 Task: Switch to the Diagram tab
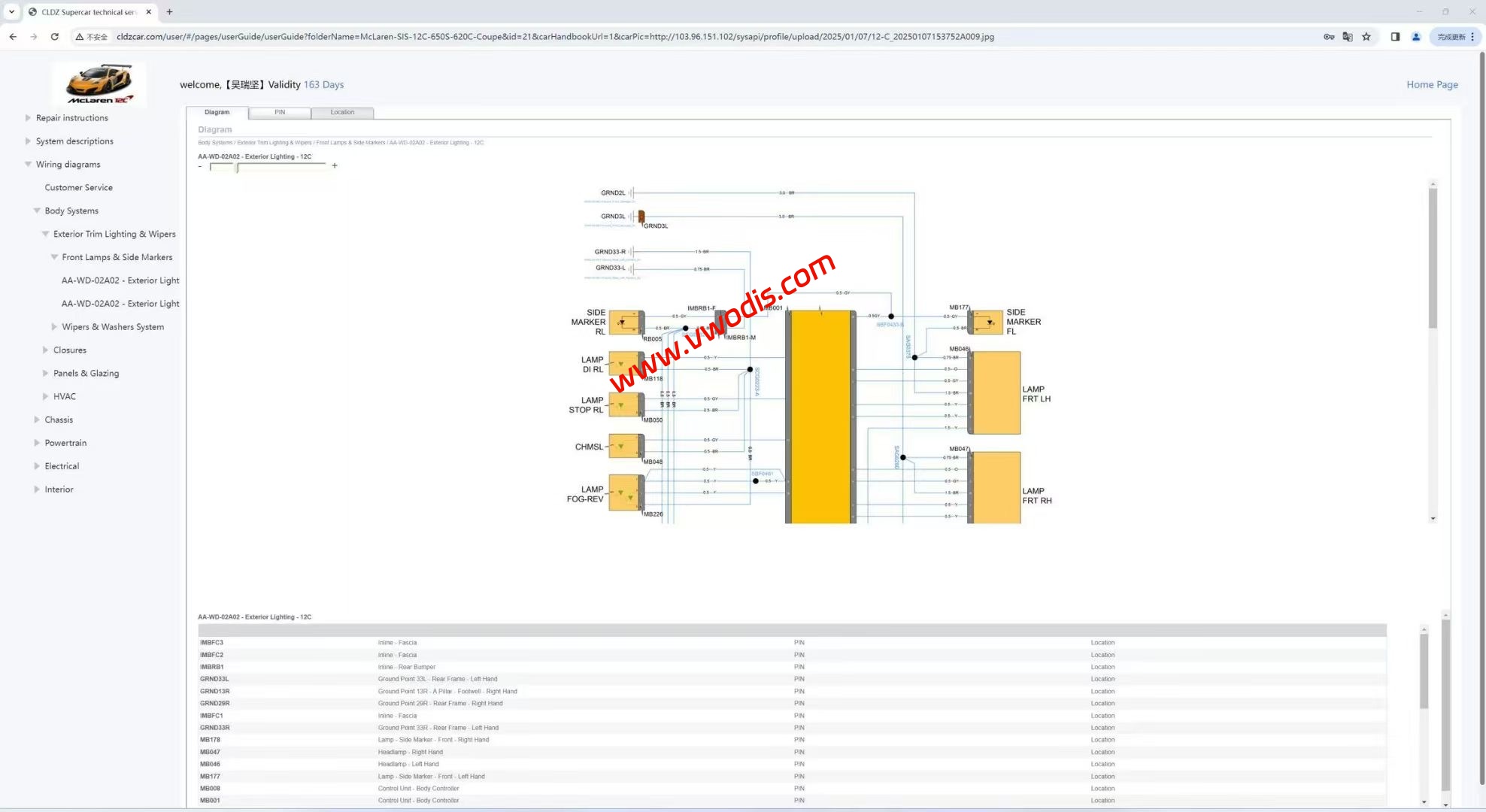[x=217, y=112]
